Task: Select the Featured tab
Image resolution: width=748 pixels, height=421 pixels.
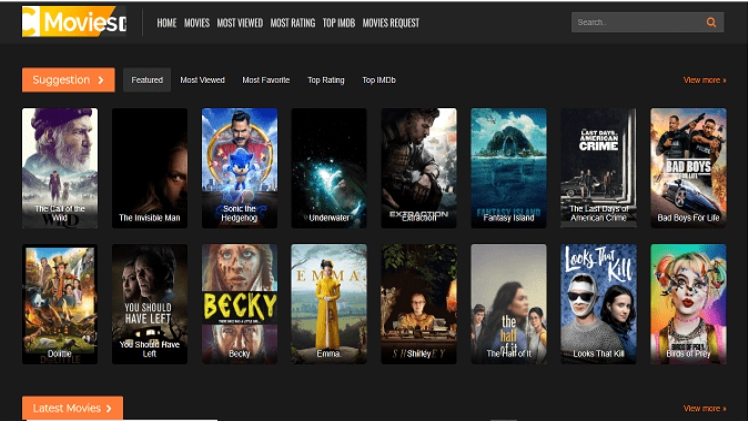Action: [x=147, y=80]
